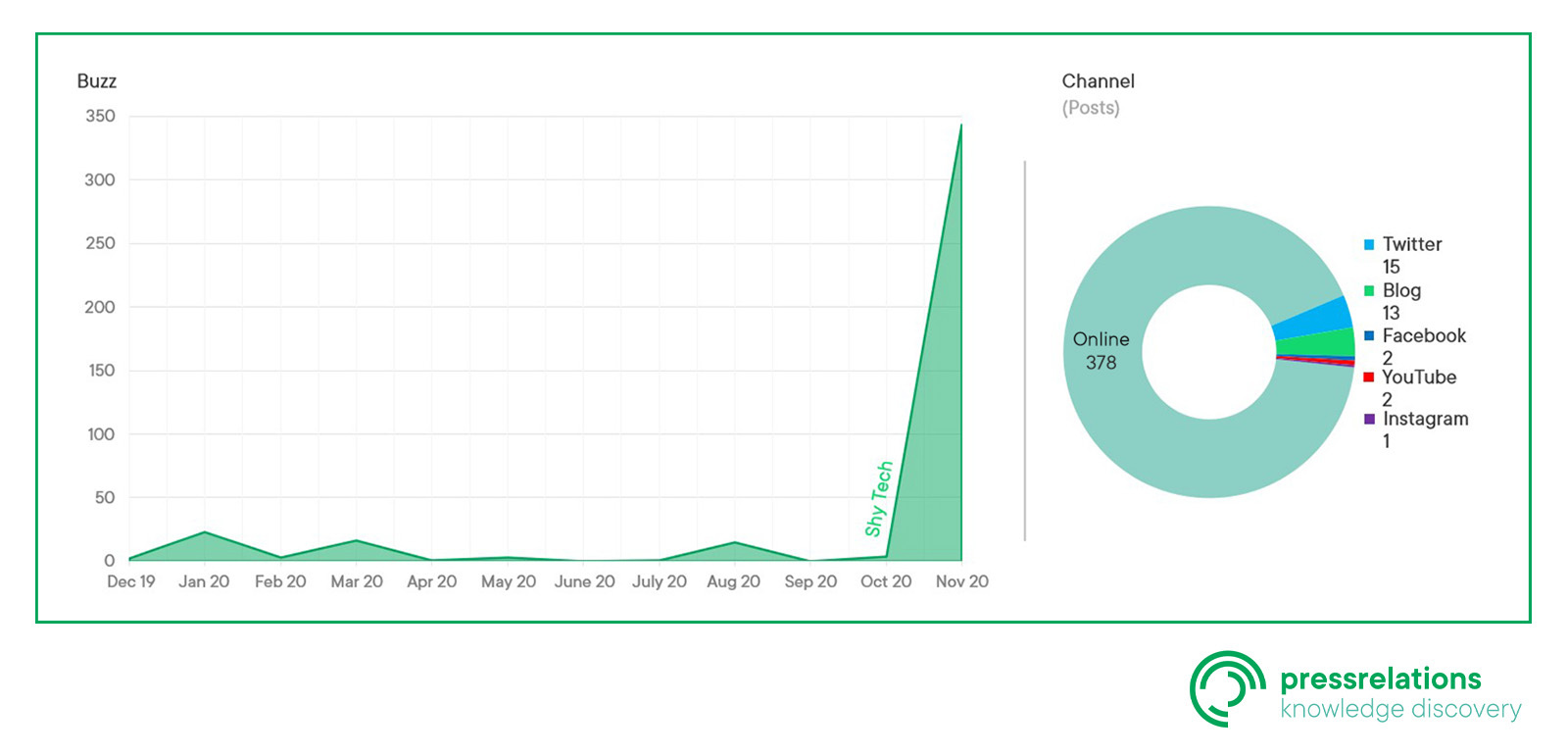The width and height of the screenshot is (1568, 755).
Task: Click the Instagram count 1
Action: pos(1387,441)
